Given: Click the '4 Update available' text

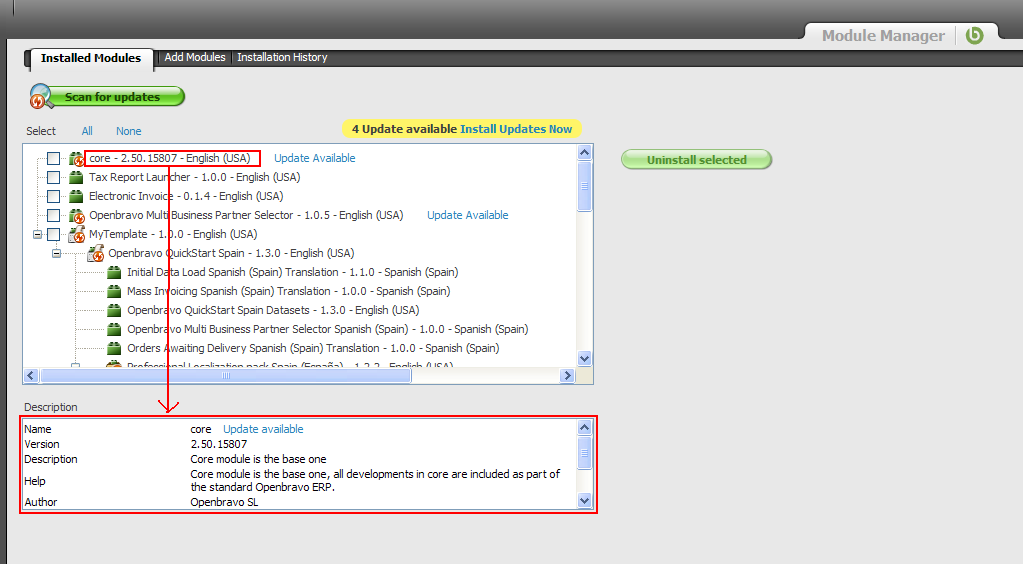Looking at the screenshot, I should (x=404, y=129).
